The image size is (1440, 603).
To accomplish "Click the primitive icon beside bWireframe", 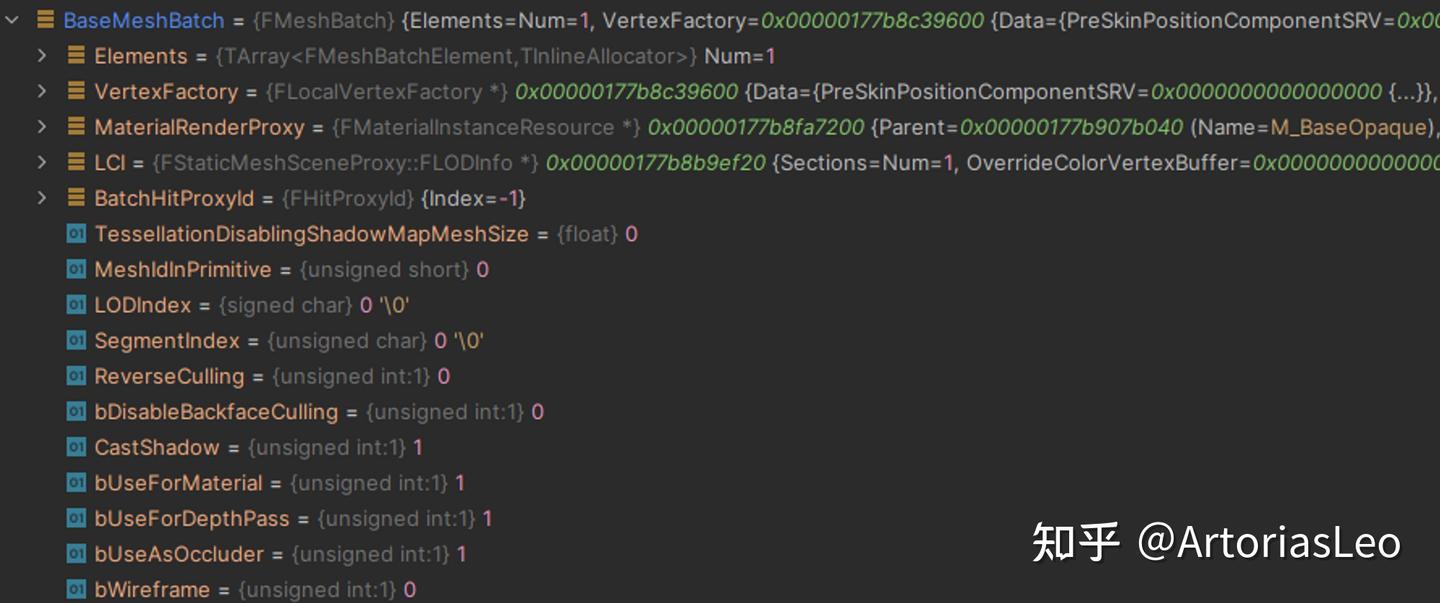I will (76, 589).
